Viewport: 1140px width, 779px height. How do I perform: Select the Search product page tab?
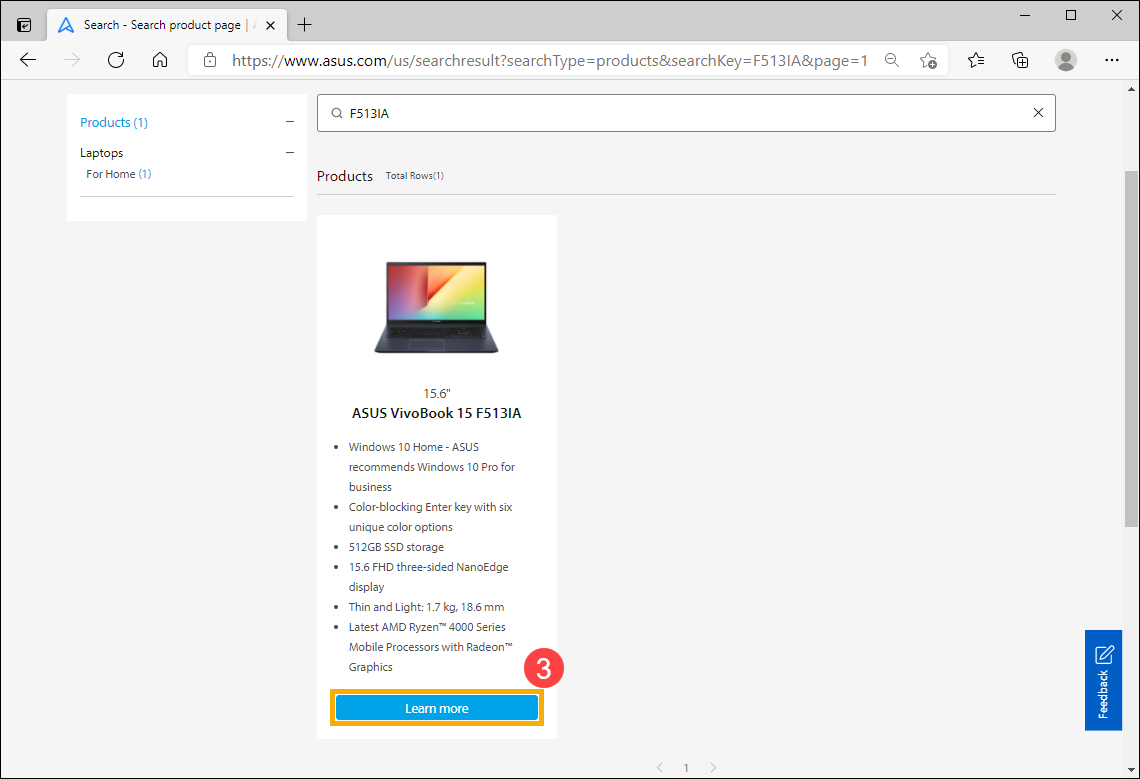[x=168, y=25]
